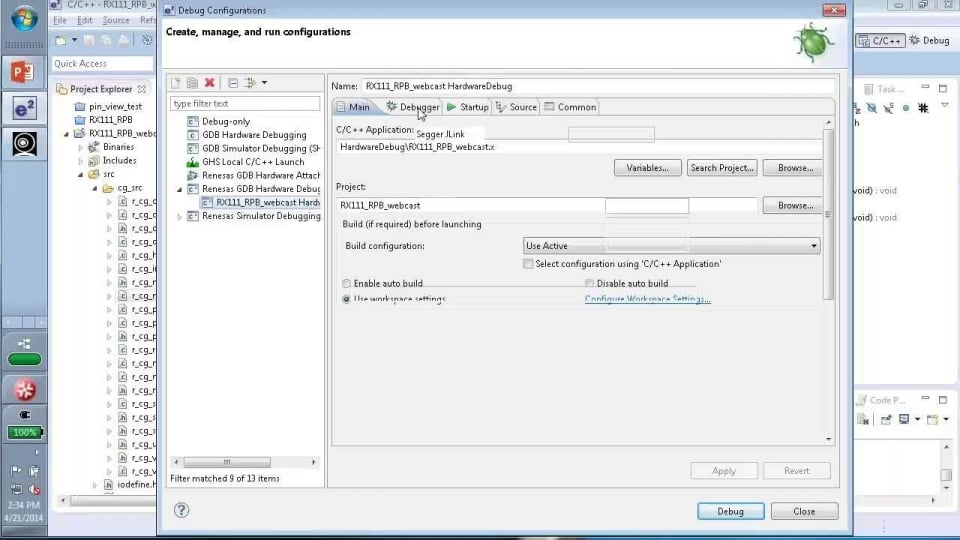This screenshot has height=540, width=960.
Task: Open the dialog help question mark icon
Action: click(181, 510)
